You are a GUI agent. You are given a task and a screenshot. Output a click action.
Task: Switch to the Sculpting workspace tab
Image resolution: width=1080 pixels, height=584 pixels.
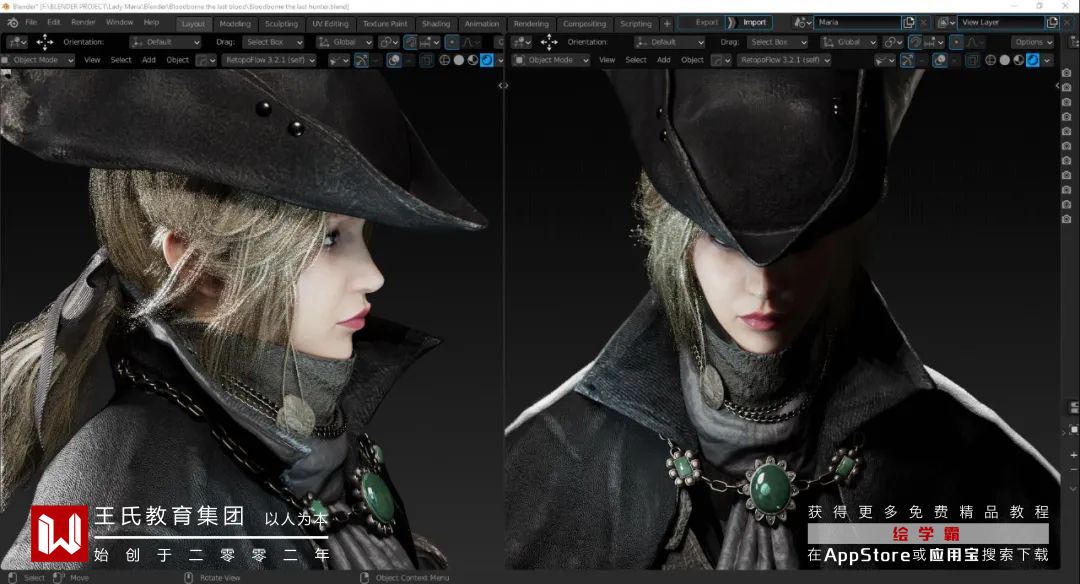click(x=281, y=23)
